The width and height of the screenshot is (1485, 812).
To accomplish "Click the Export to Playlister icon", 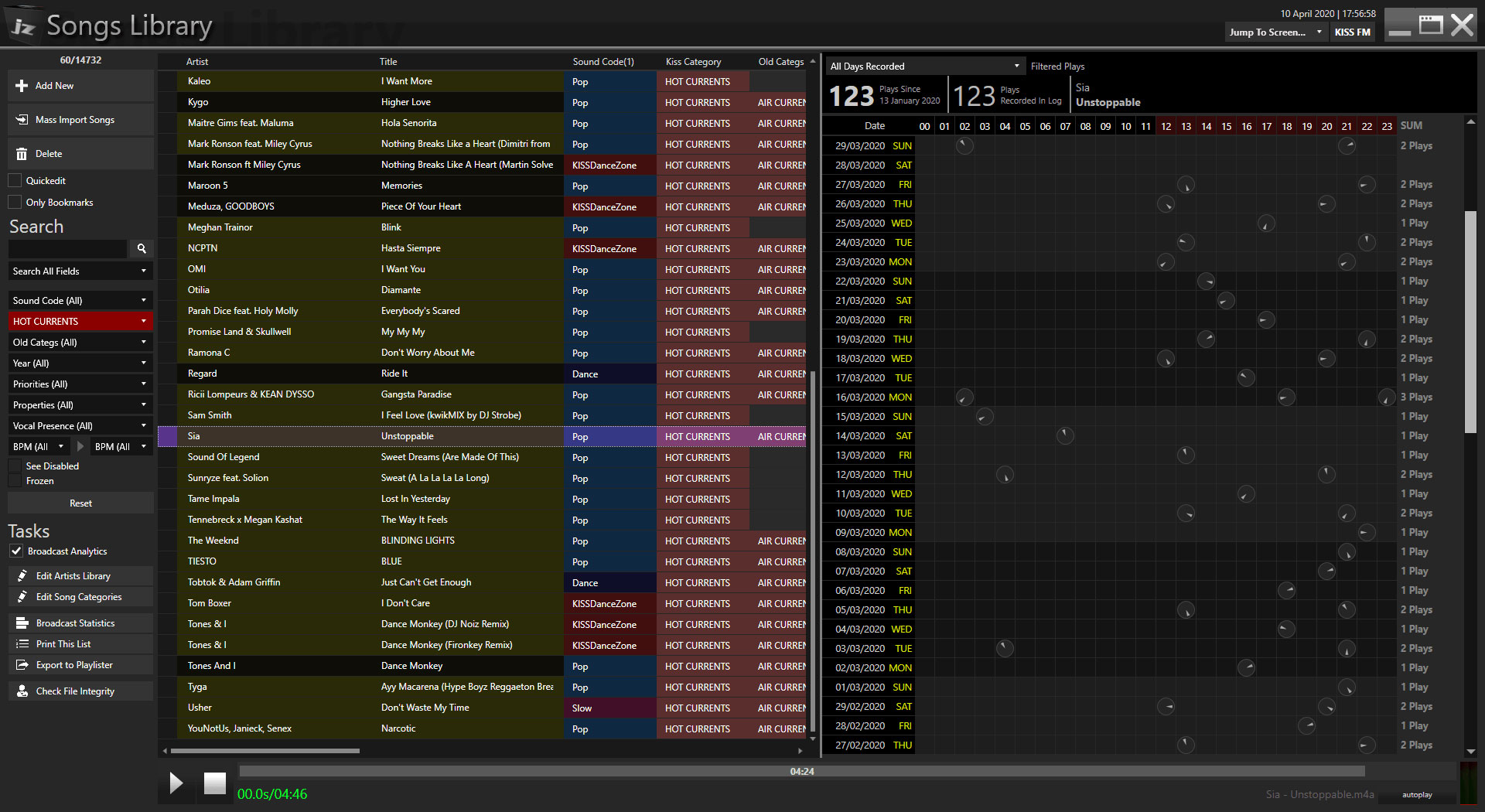I will click(22, 665).
